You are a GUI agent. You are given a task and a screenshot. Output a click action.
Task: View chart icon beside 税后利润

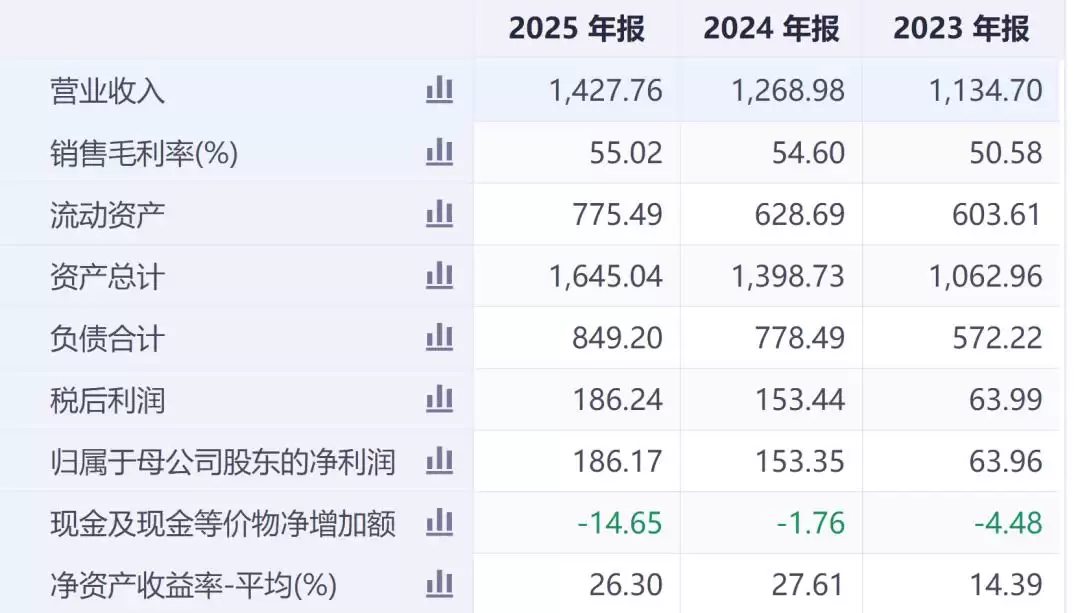click(x=439, y=399)
